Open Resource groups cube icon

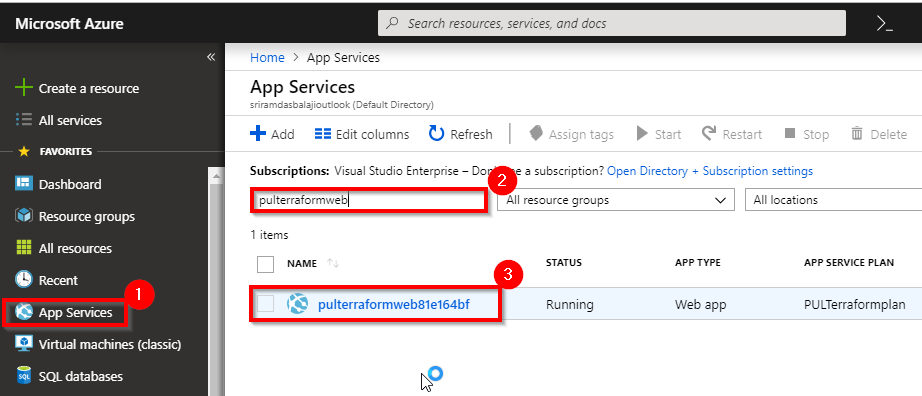pyautogui.click(x=24, y=216)
